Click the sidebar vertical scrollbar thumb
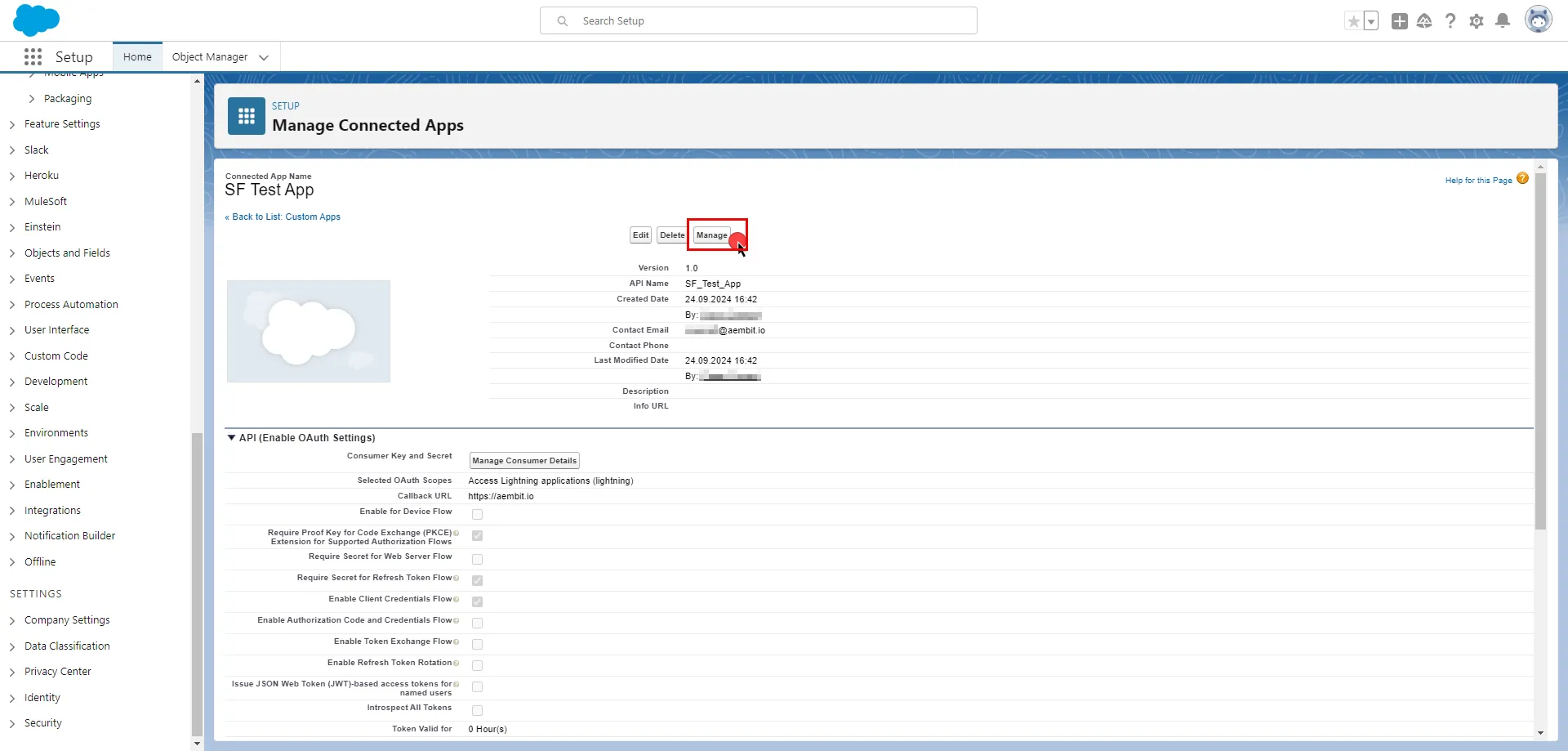The height and width of the screenshot is (751, 1568). (197, 584)
